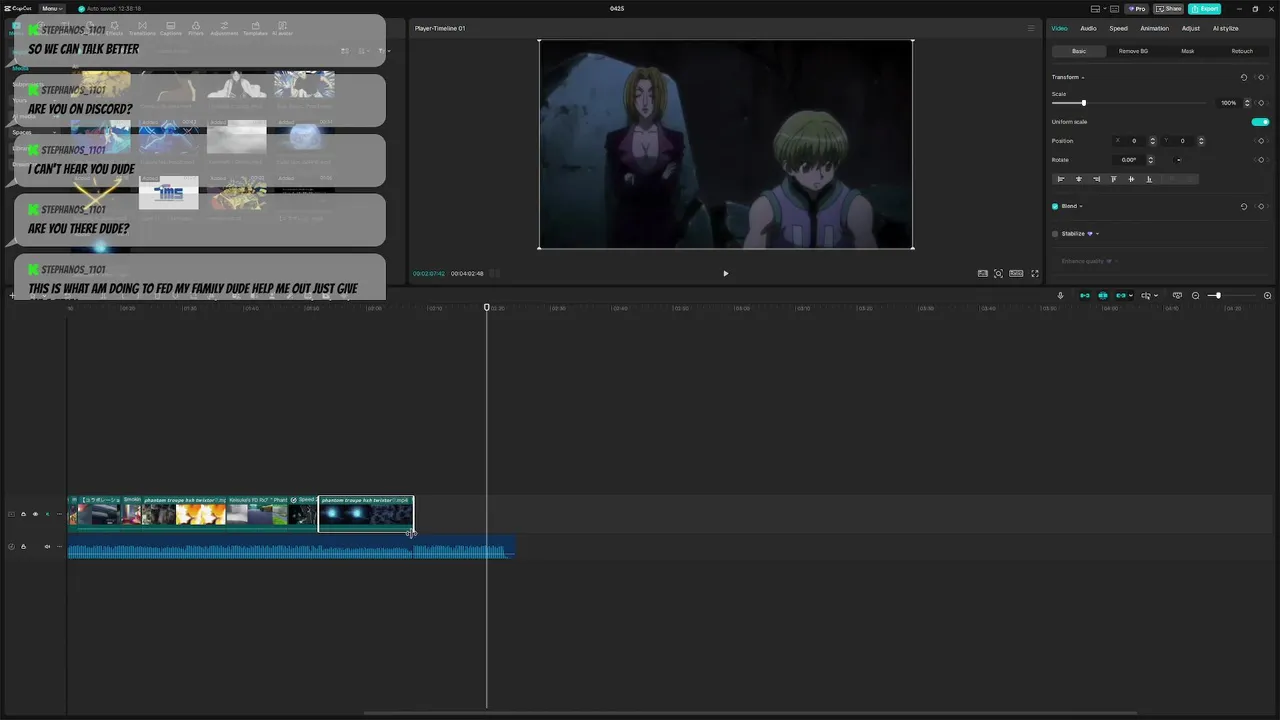Toggle main track magnet

[1084, 296]
